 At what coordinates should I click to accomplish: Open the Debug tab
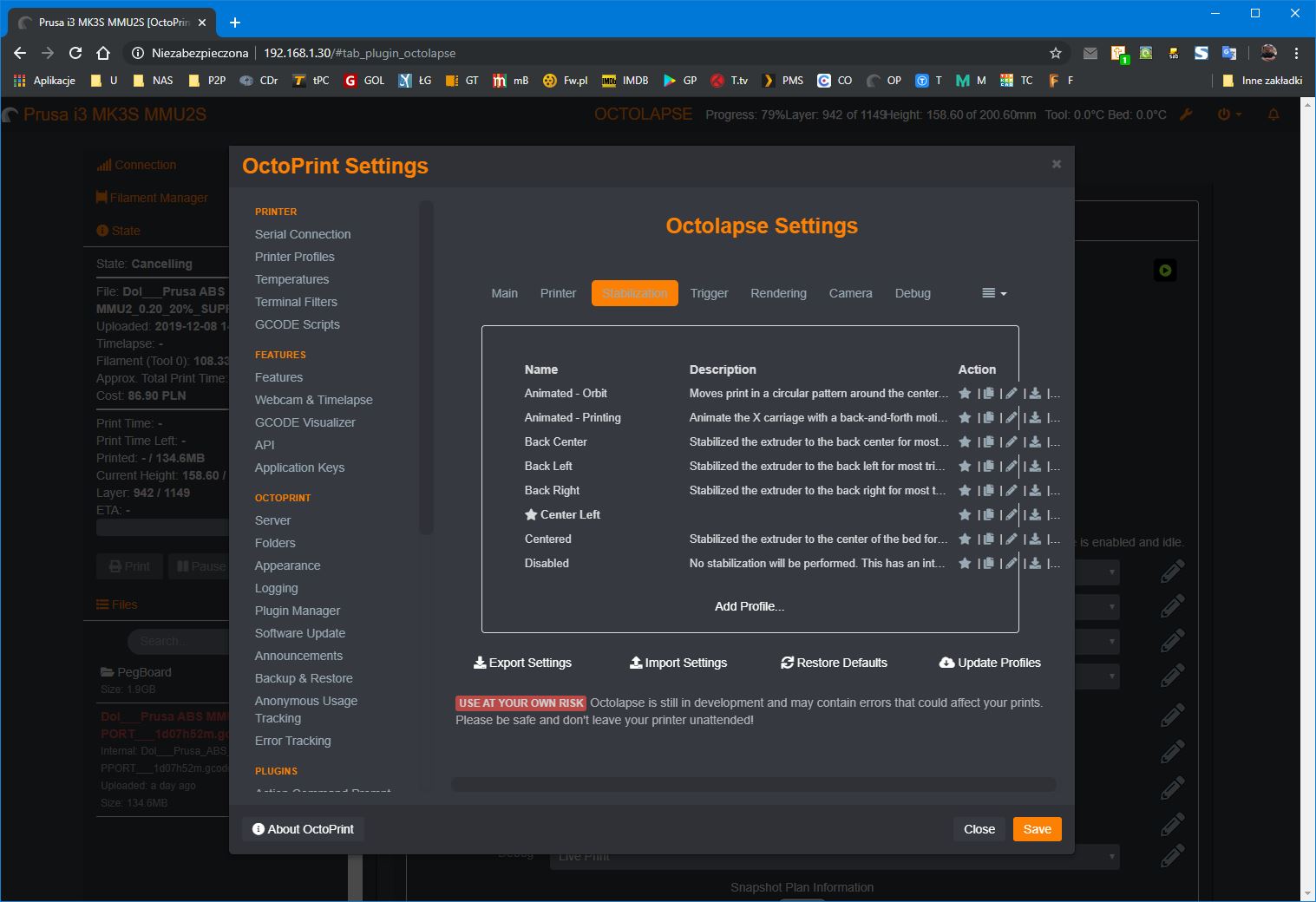[x=913, y=293]
